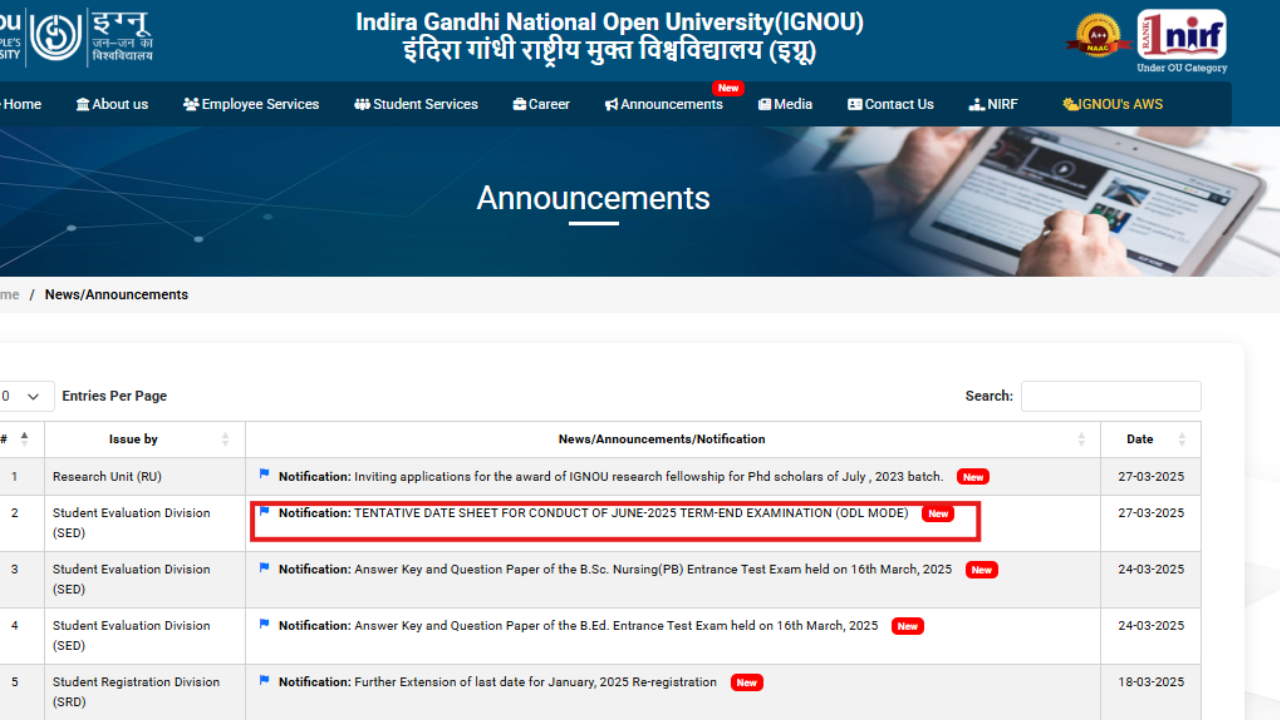This screenshot has width=1280, height=720.
Task: Open the Contact Us menu
Action: click(891, 104)
